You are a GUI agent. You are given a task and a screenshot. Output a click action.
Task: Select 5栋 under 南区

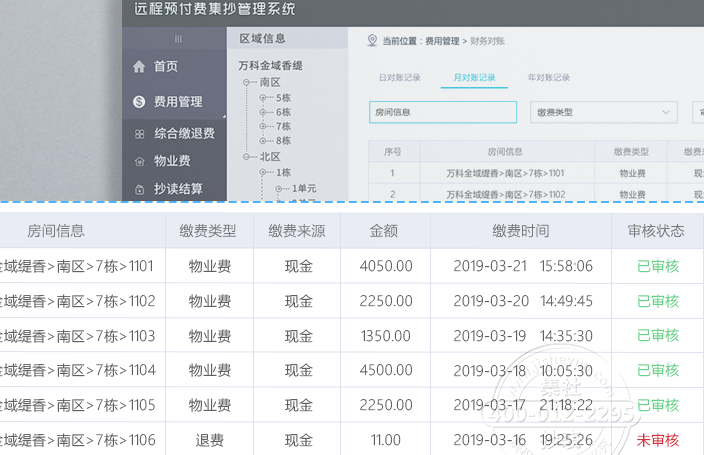(x=283, y=97)
